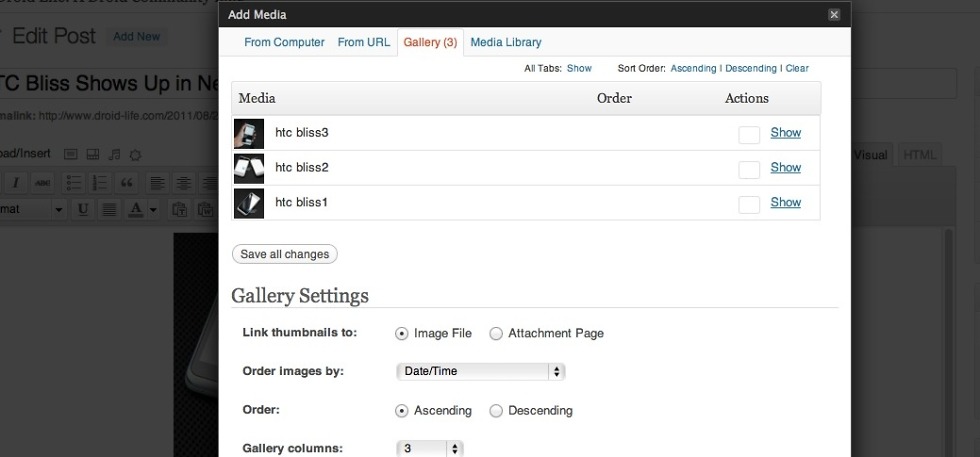
Task: Click Show link for htc bliss3
Action: click(x=785, y=133)
